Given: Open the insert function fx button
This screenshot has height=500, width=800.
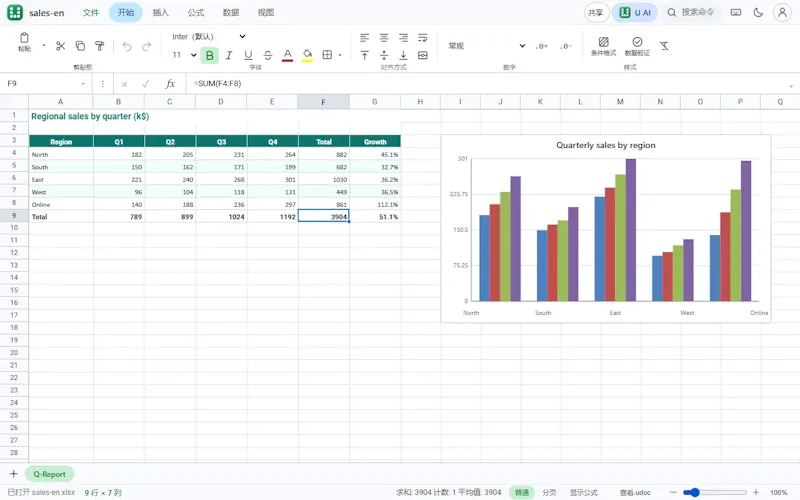Looking at the screenshot, I should tap(170, 84).
